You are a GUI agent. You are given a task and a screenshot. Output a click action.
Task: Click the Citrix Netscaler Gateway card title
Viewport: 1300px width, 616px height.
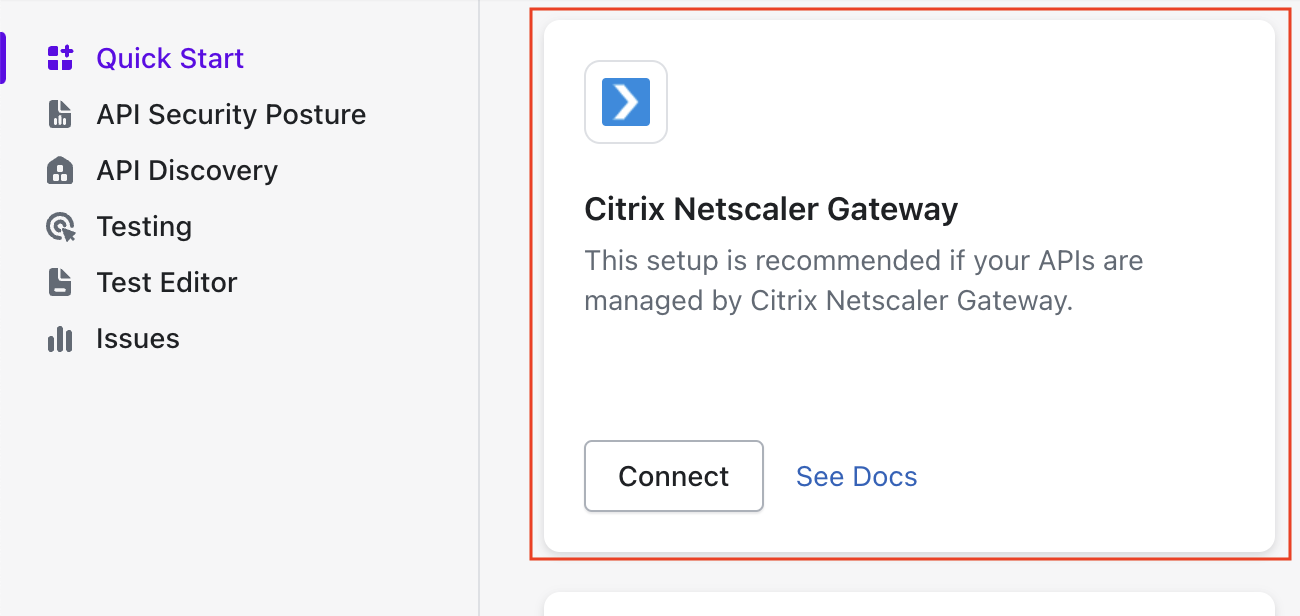(771, 209)
